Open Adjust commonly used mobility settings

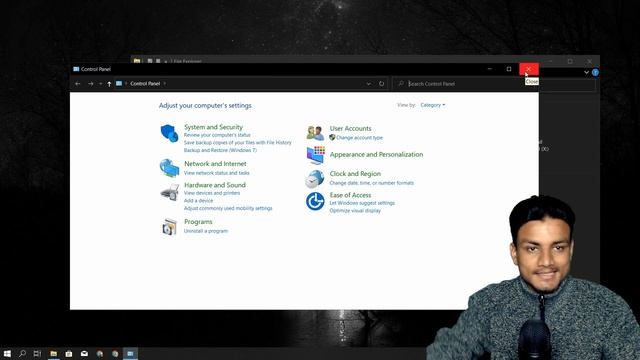(228, 208)
